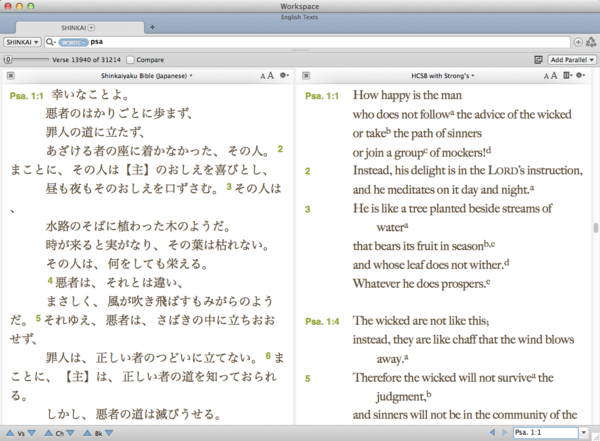Image resolution: width=600 pixels, height=441 pixels.
Task: Go to previous book with Bk up arrow
Action: [87, 433]
